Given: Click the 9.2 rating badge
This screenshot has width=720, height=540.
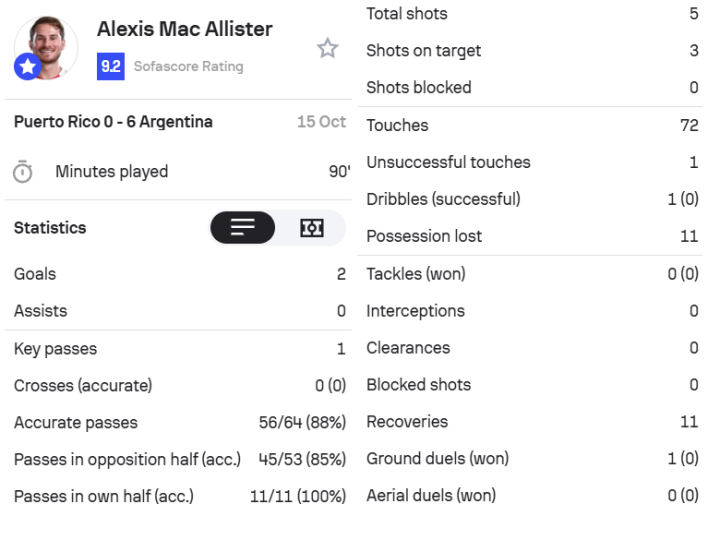Looking at the screenshot, I should (110, 66).
